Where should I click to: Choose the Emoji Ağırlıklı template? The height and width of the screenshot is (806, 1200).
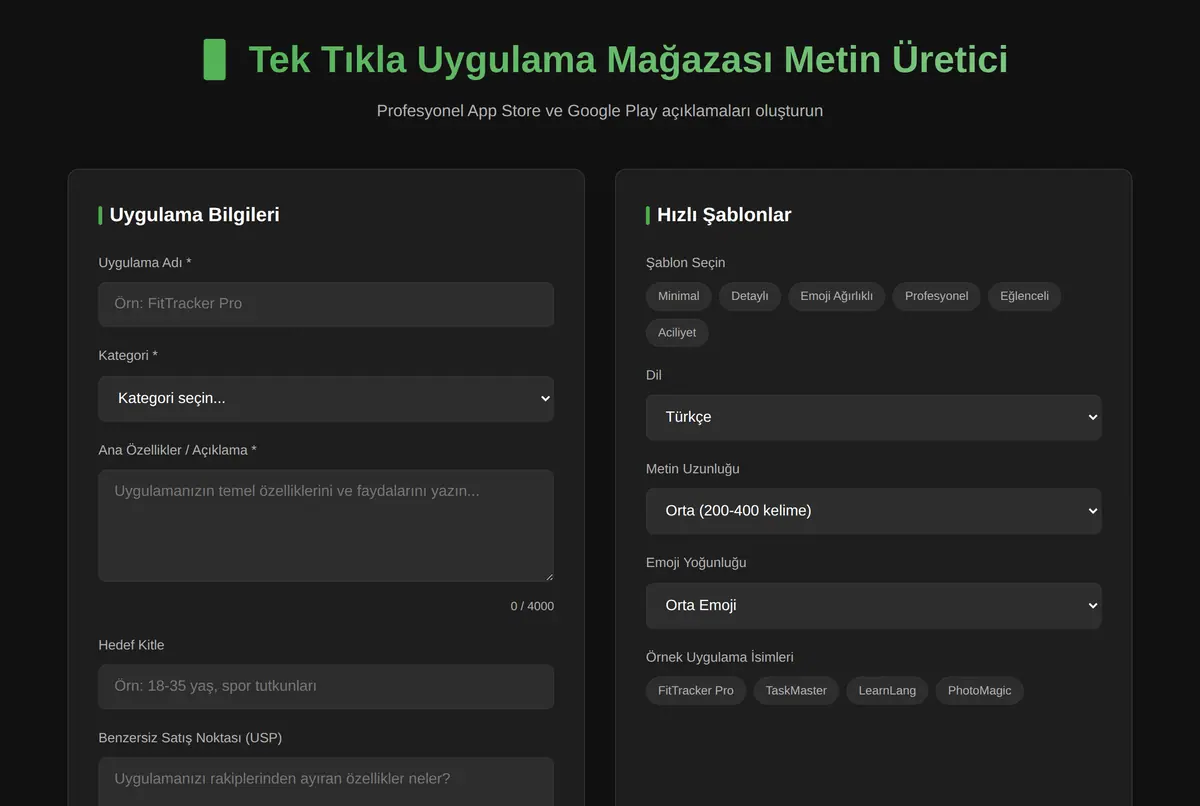click(x=837, y=296)
